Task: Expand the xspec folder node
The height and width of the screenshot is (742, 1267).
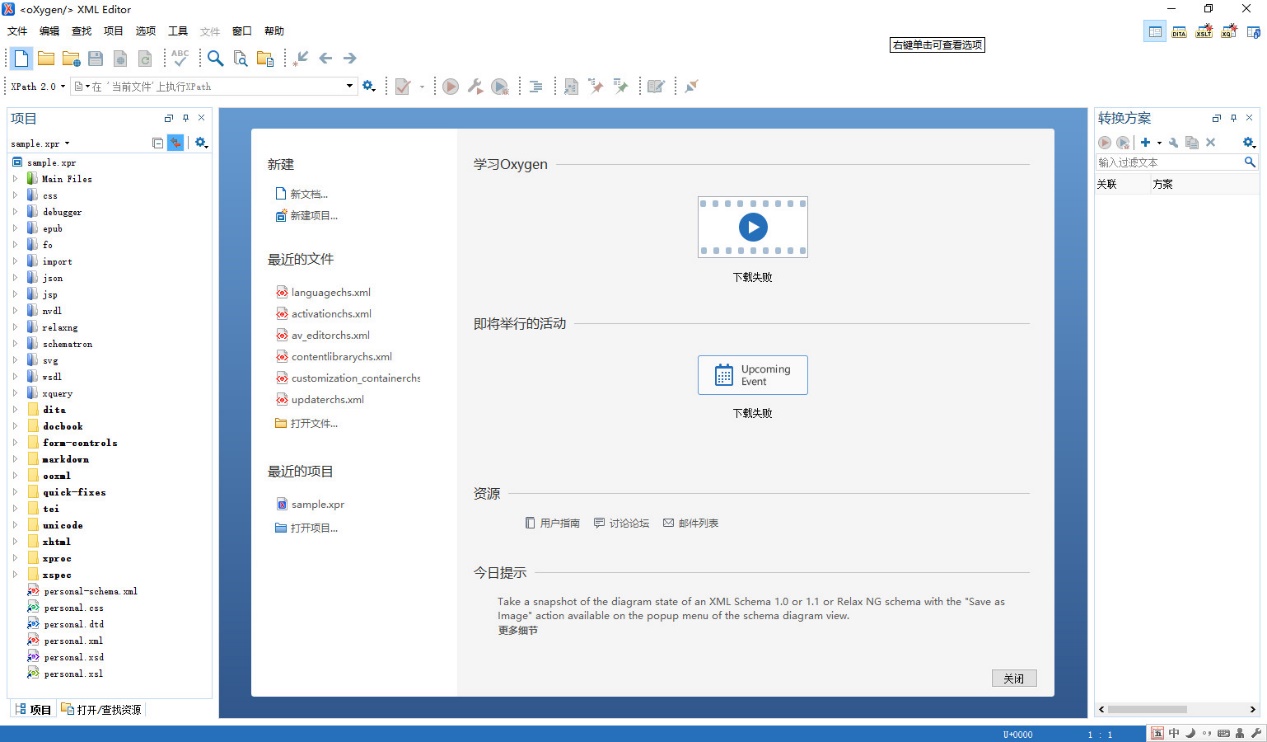Action: tap(15, 575)
